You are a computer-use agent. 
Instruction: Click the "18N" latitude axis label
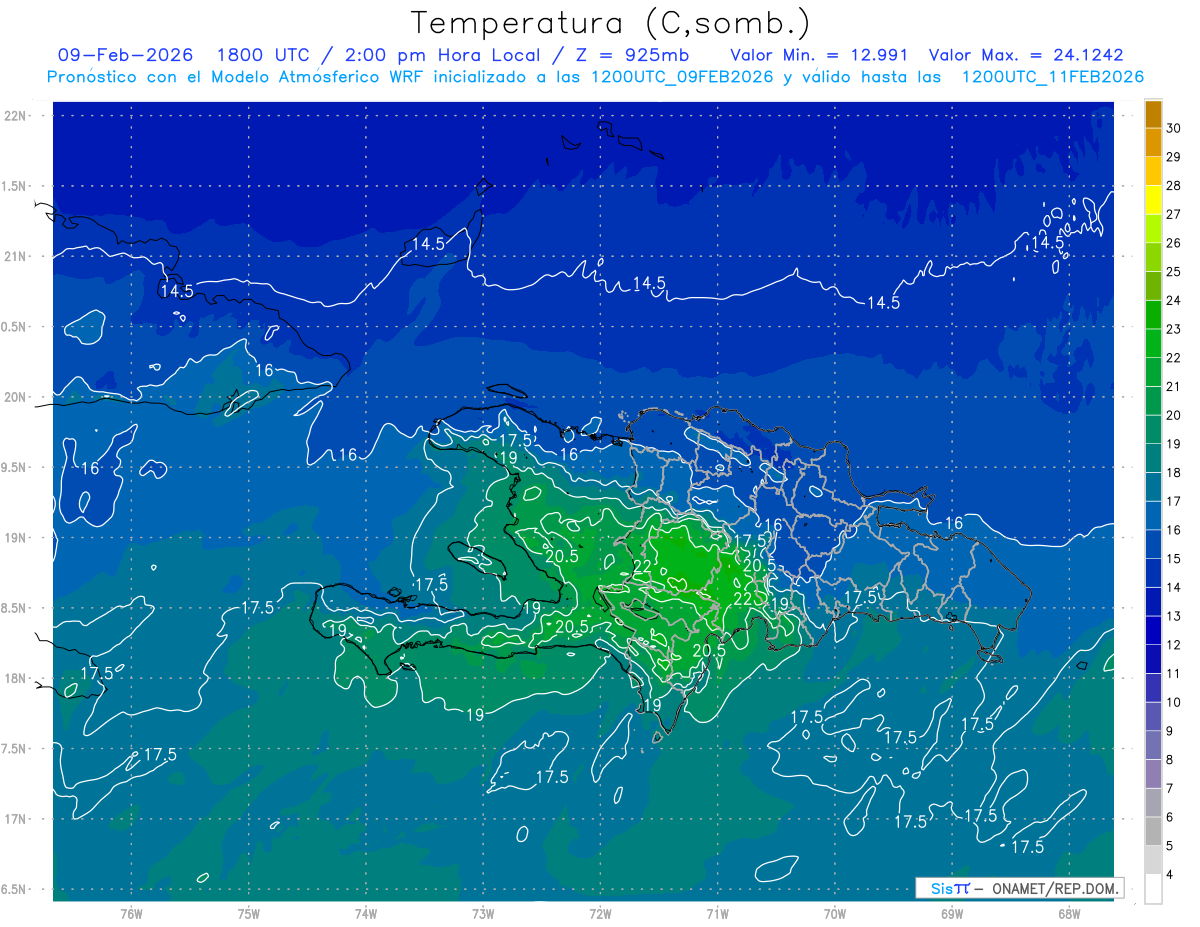(16, 678)
